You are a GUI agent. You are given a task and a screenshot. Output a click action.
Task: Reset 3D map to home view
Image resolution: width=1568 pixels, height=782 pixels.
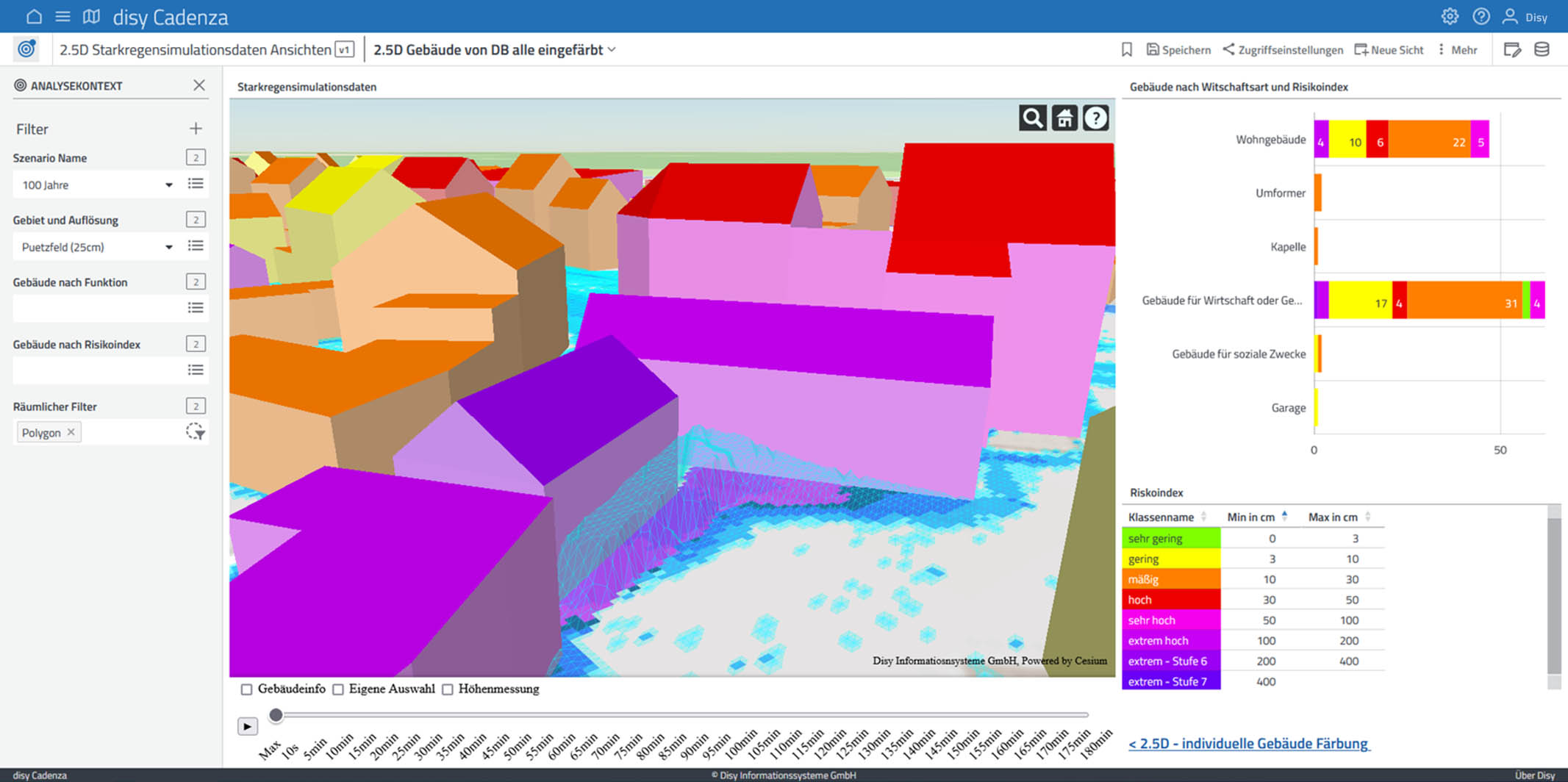[1064, 118]
